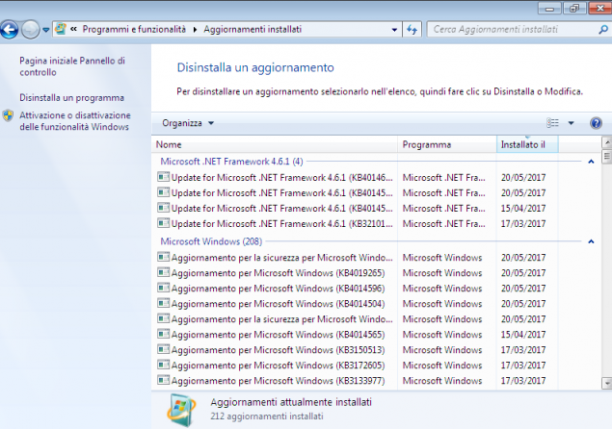
Task: Click the update icon for KB4014504
Action: (163, 303)
